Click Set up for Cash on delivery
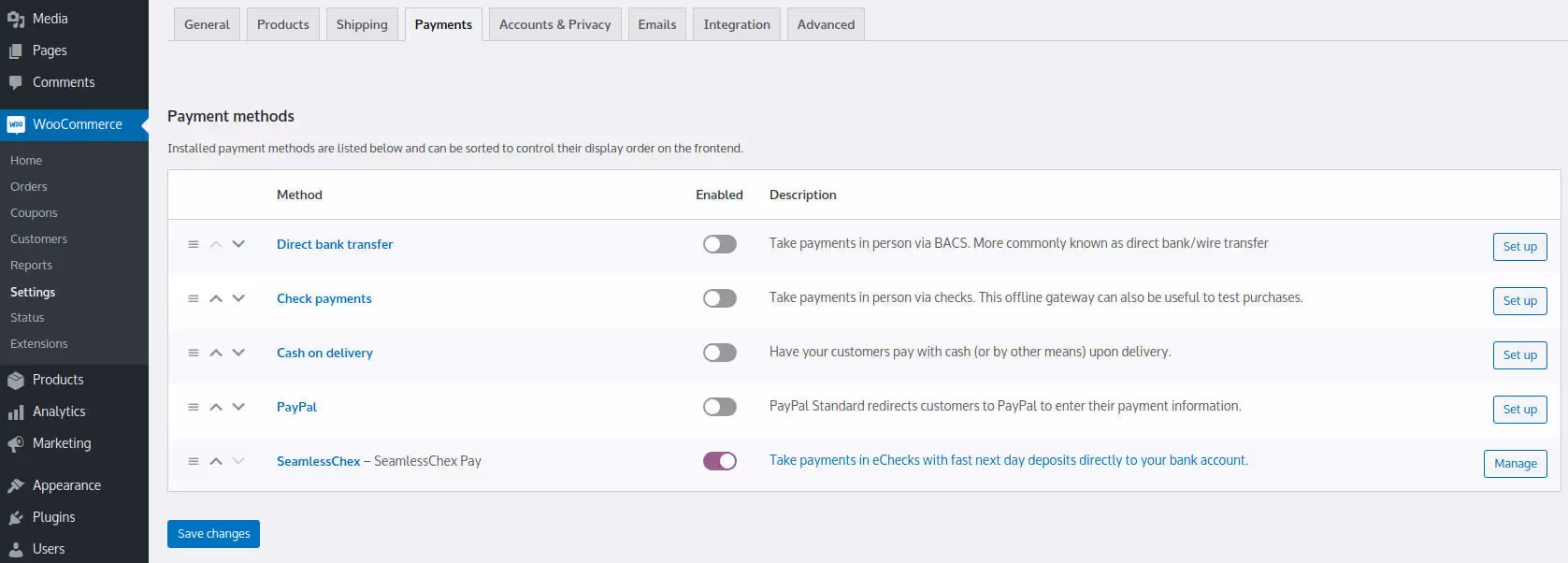Screen dimensions: 1568x563 pos(1519,355)
